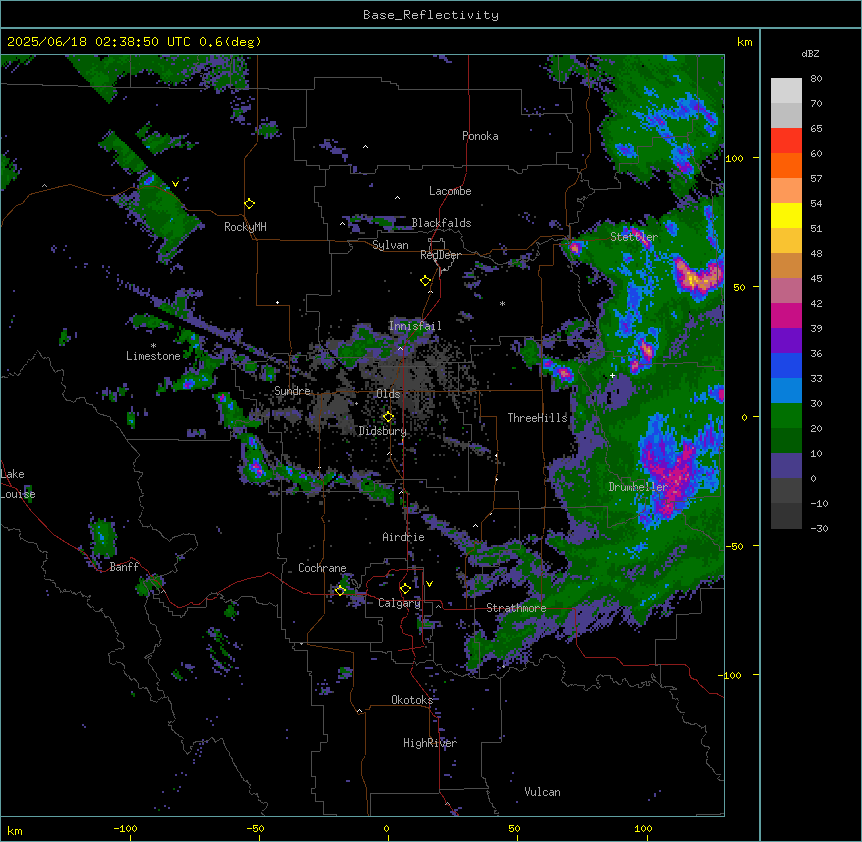Viewport: 862px width, 842px height.
Task: Click the Calgary city label
Action: [x=400, y=603]
